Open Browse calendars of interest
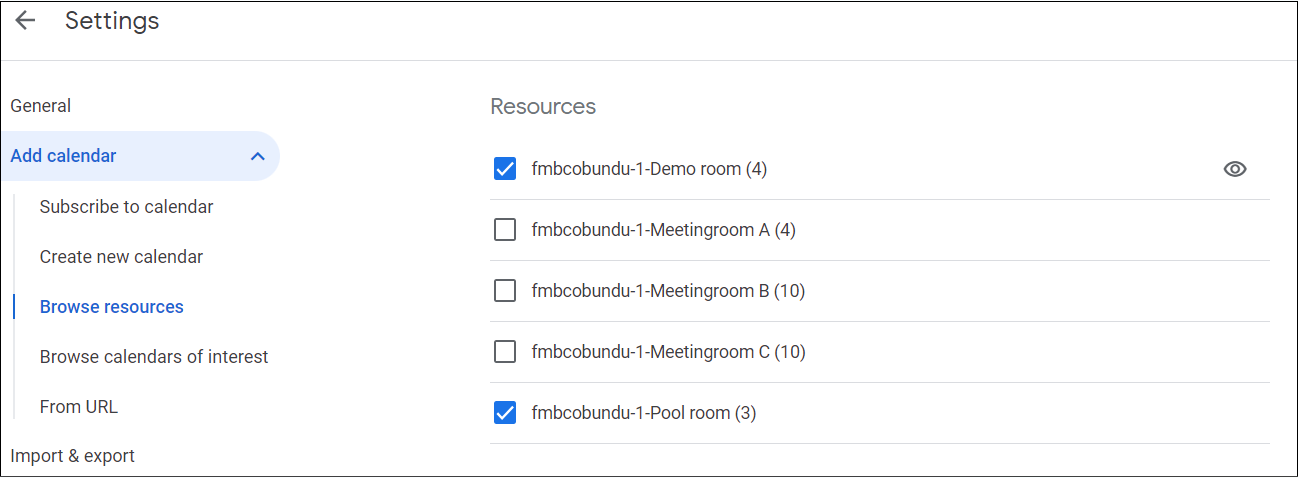1298x478 pixels. pos(154,357)
